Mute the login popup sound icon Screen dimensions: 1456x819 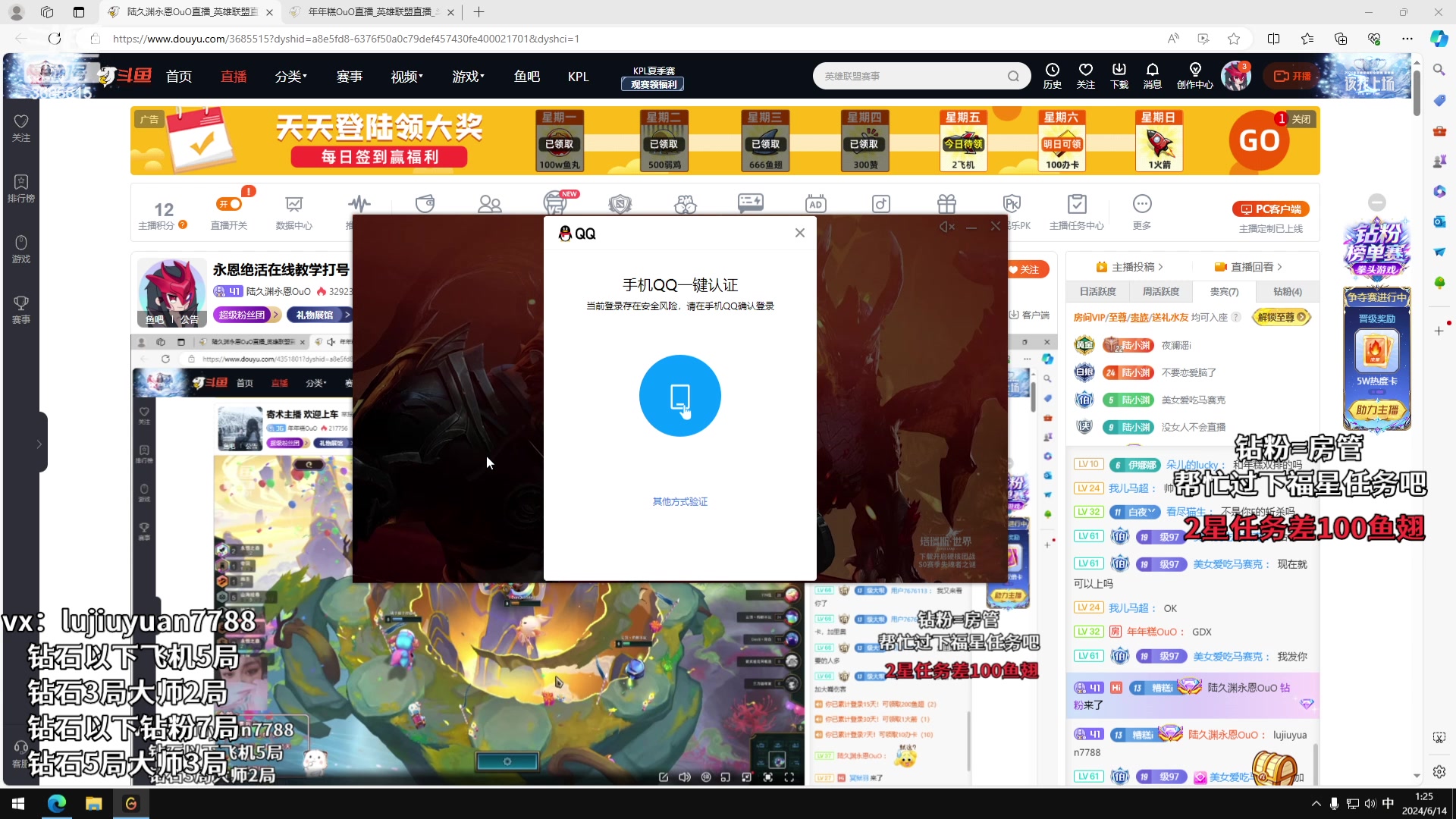(x=946, y=227)
